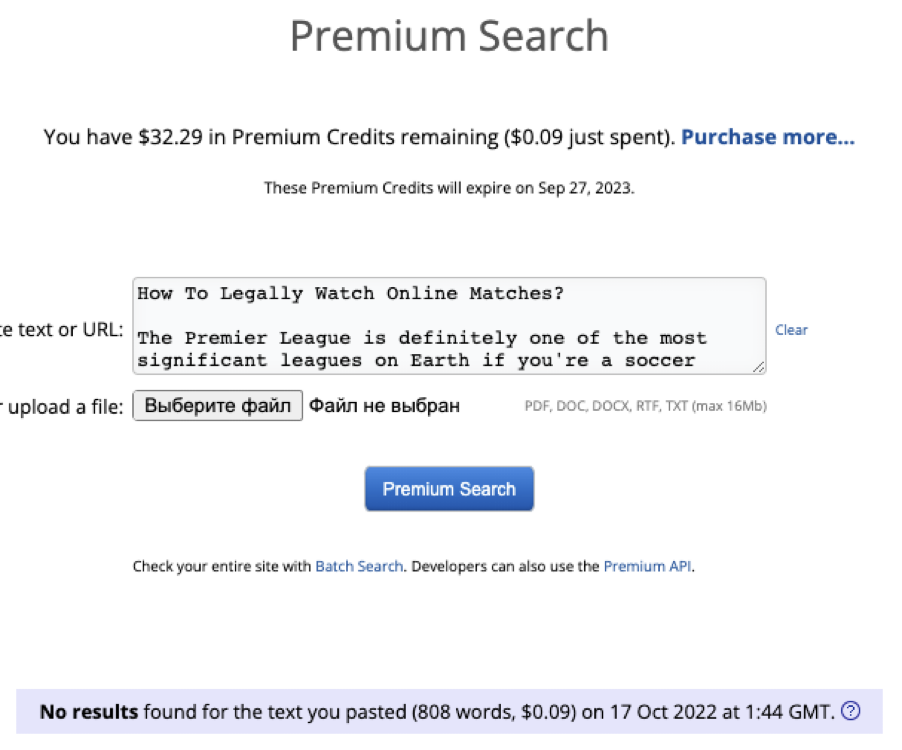902x750 pixels.
Task: Open the Premium API link
Action: pyautogui.click(x=647, y=566)
